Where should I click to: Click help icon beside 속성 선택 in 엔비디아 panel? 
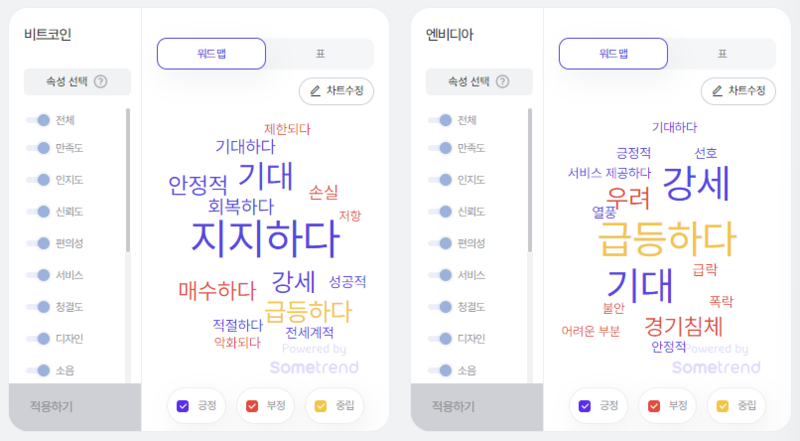pyautogui.click(x=503, y=82)
